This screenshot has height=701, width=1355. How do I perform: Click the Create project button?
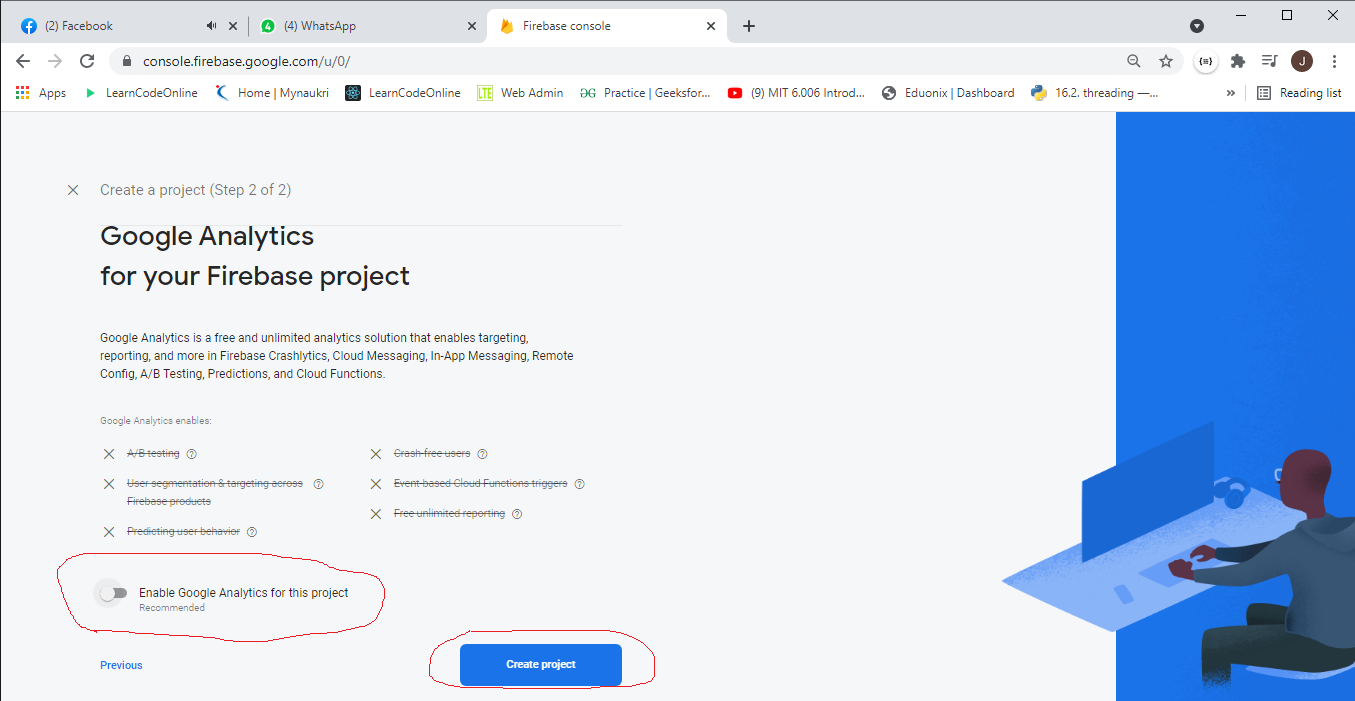(541, 664)
